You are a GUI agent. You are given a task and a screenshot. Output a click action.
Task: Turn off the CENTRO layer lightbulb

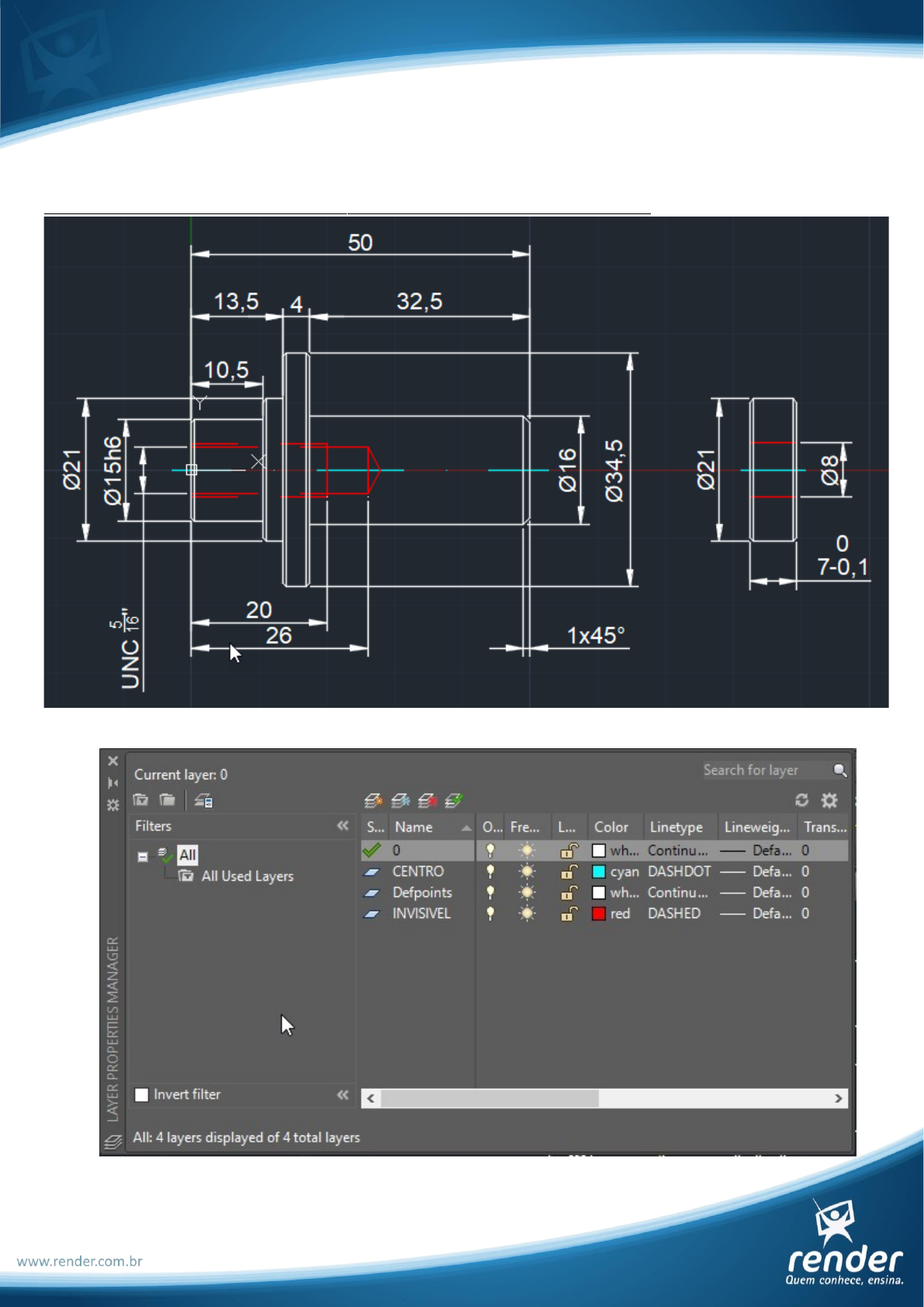point(490,872)
